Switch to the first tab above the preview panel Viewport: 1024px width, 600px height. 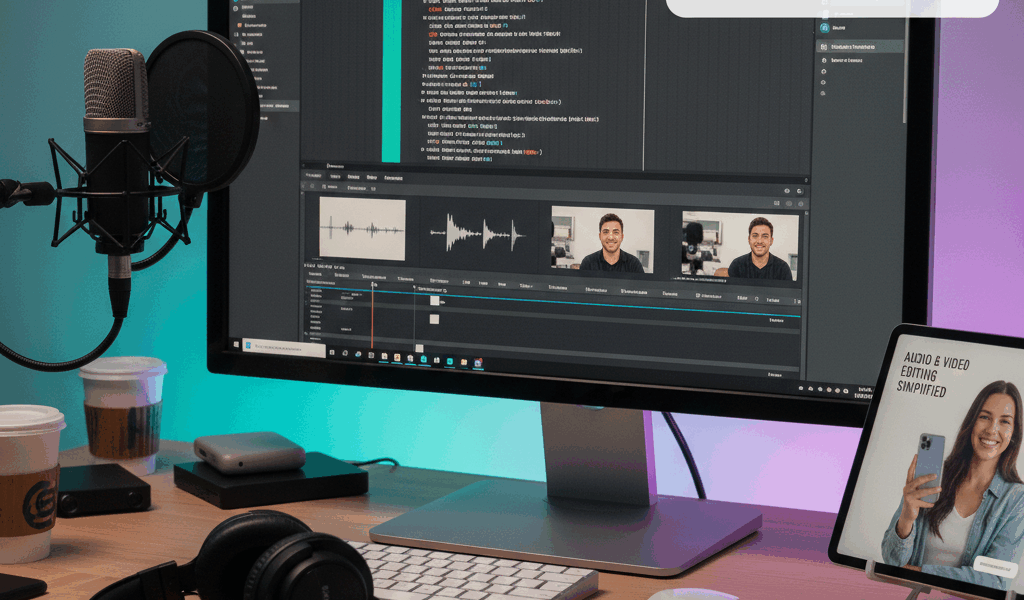(x=314, y=177)
